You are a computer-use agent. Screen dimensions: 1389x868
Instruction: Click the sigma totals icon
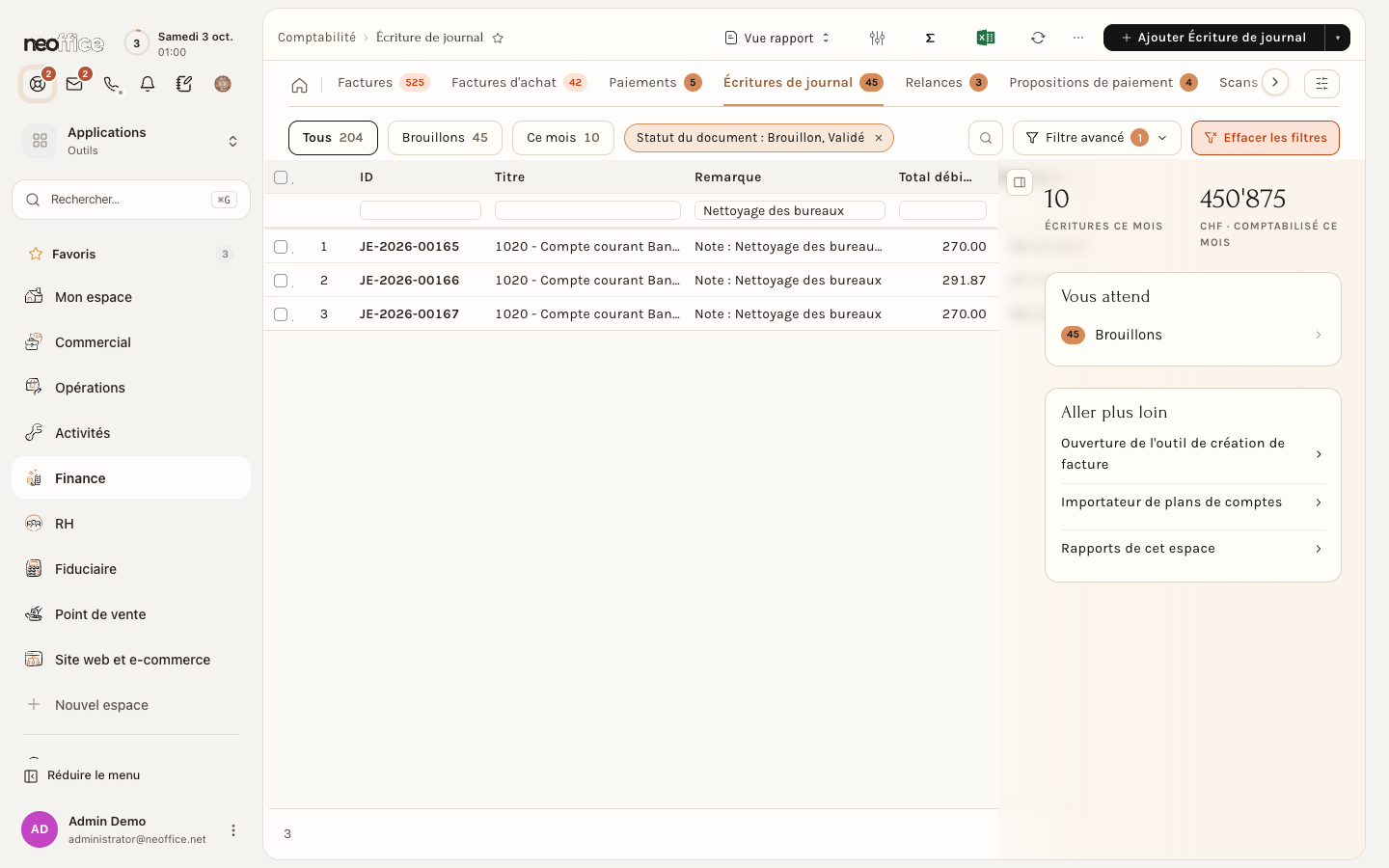930,38
